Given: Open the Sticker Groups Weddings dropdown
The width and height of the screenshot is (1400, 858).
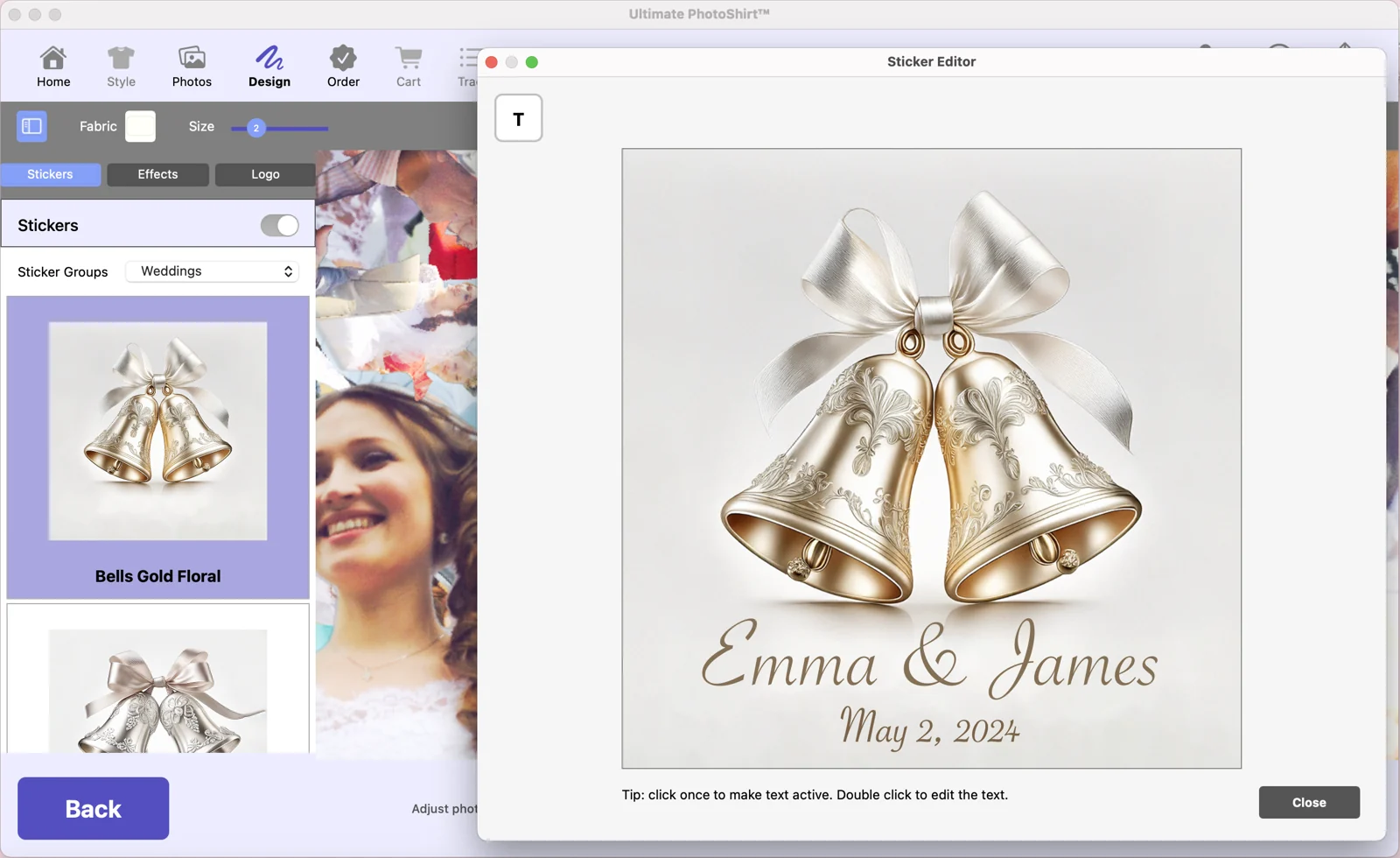Looking at the screenshot, I should pyautogui.click(x=213, y=271).
